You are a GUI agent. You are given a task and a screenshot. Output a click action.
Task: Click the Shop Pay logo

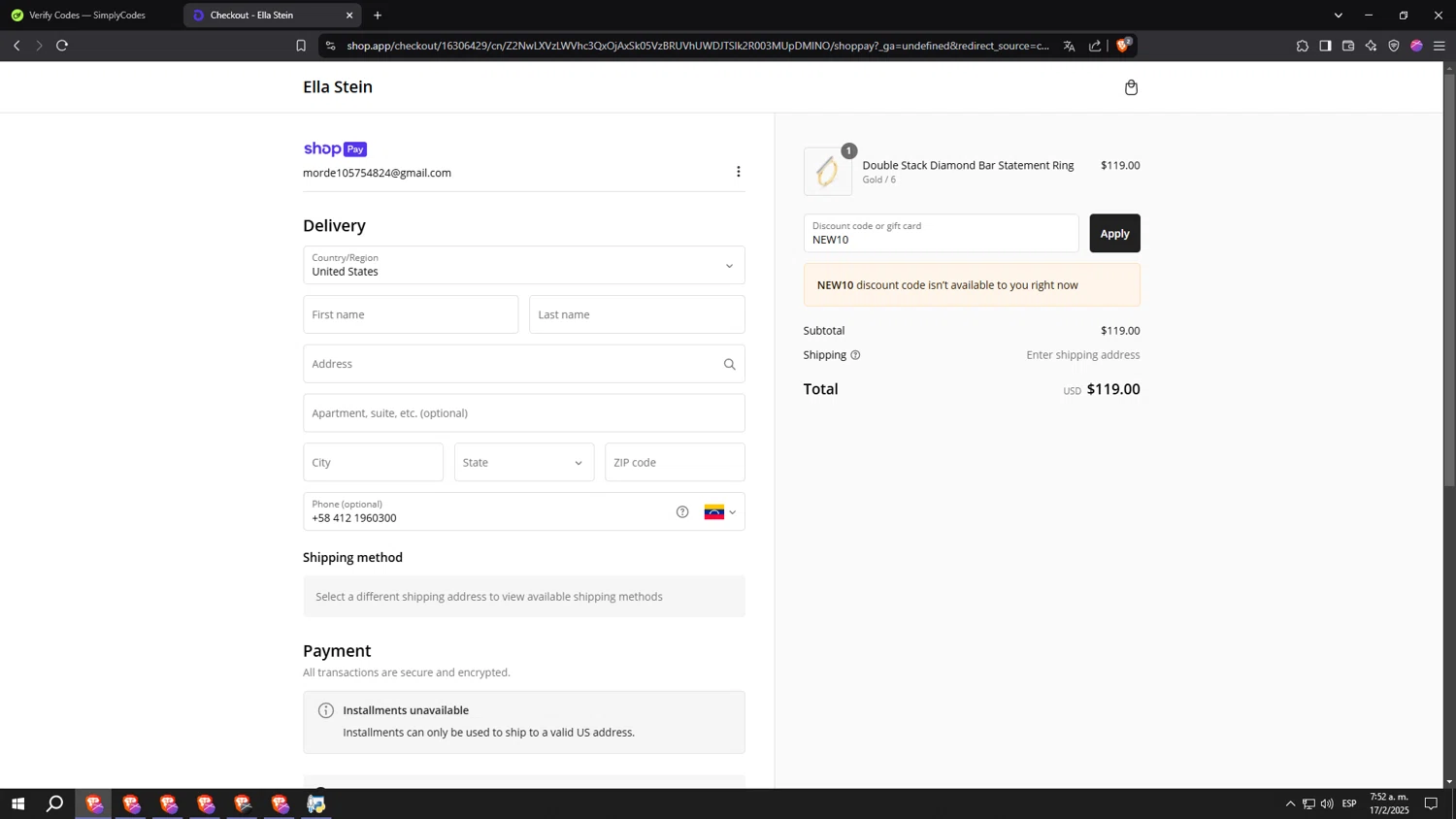click(335, 148)
